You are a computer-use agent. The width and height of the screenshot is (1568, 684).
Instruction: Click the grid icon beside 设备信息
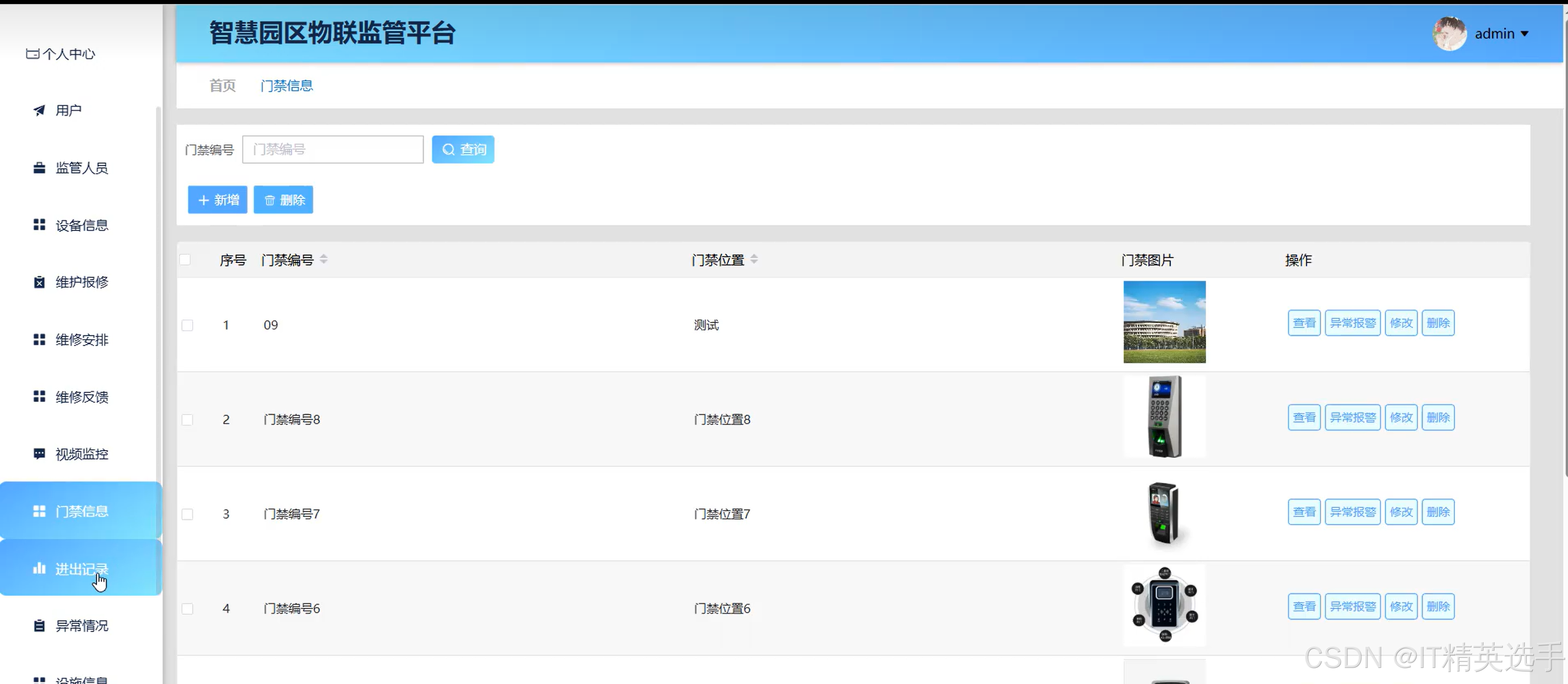39,225
